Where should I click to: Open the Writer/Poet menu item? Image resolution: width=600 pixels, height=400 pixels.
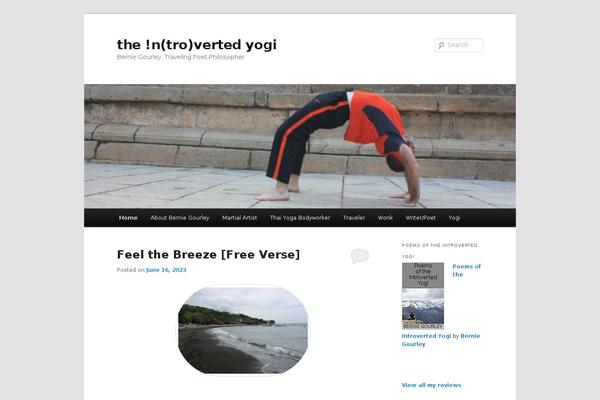[421, 218]
